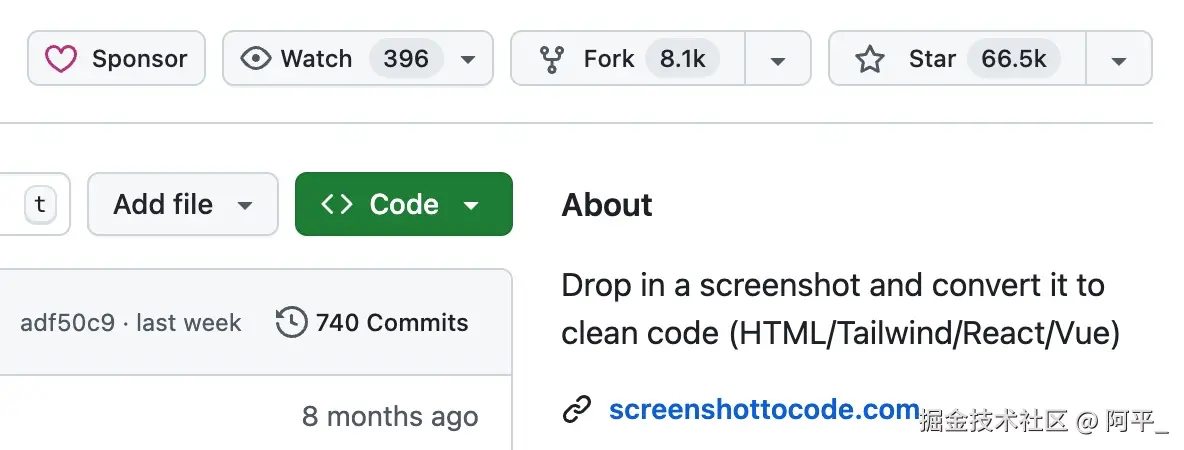Open the green Code dropdown
The image size is (1184, 450).
tap(471, 204)
